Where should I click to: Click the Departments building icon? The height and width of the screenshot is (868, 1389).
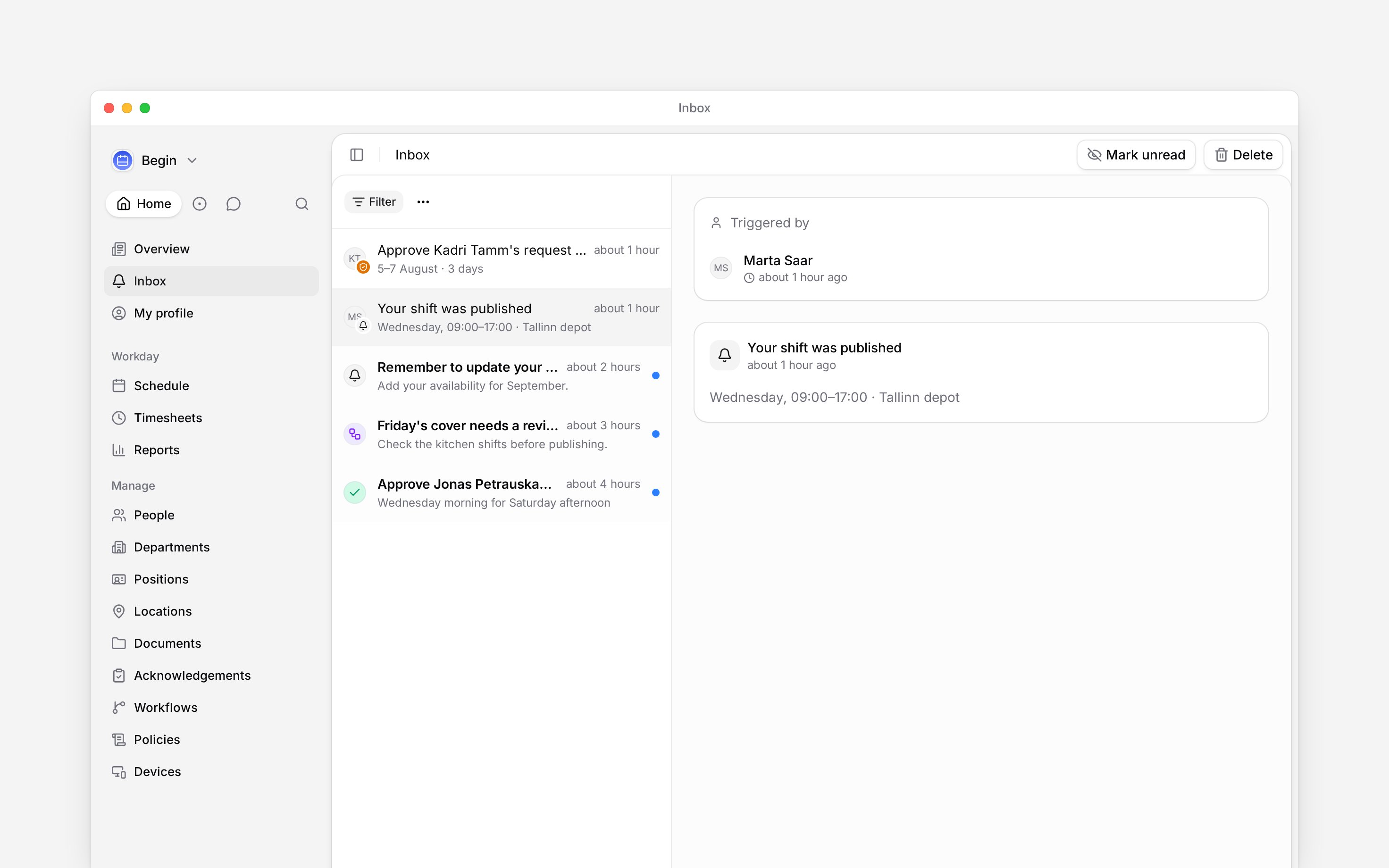pyautogui.click(x=119, y=547)
